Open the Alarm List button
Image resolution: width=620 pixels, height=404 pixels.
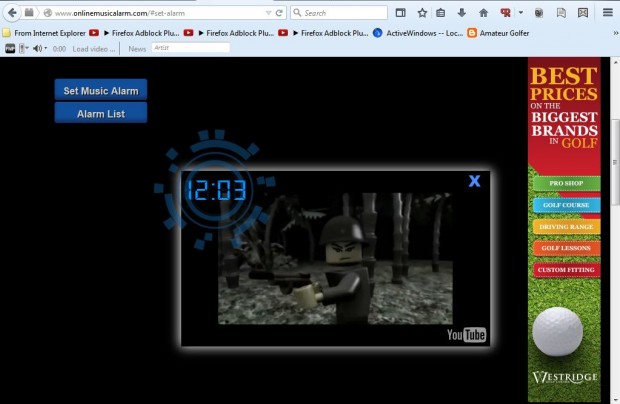point(101,113)
